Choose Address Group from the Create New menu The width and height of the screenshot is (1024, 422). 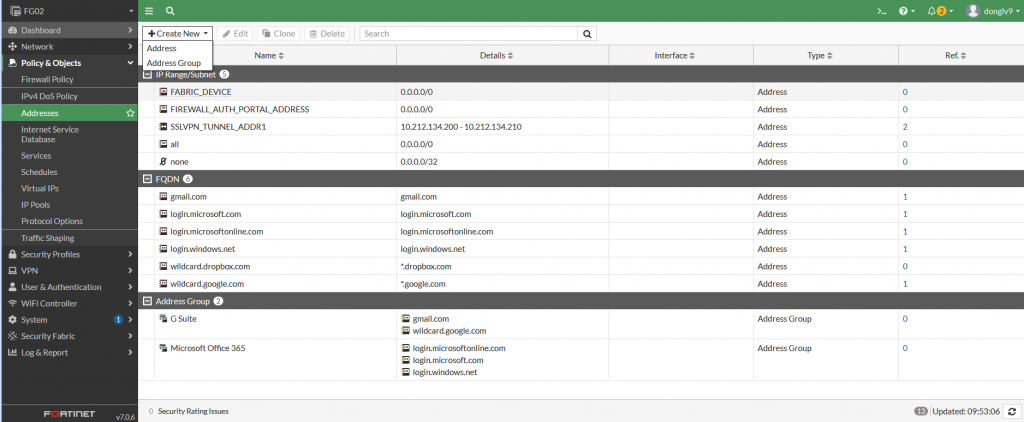174,63
